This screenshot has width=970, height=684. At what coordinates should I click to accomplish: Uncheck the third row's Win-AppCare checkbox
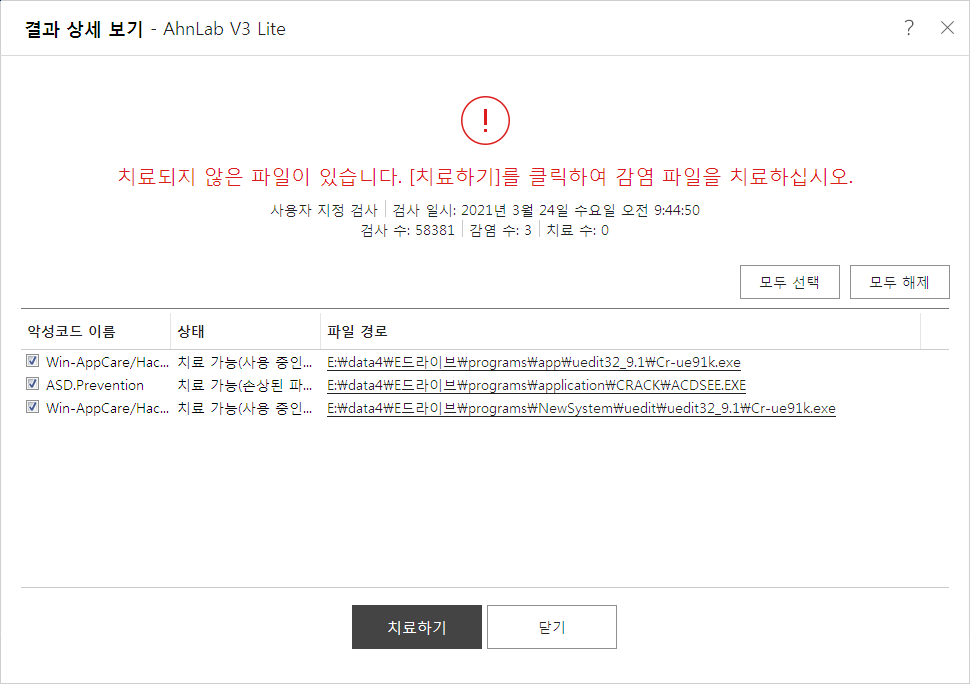pos(33,408)
